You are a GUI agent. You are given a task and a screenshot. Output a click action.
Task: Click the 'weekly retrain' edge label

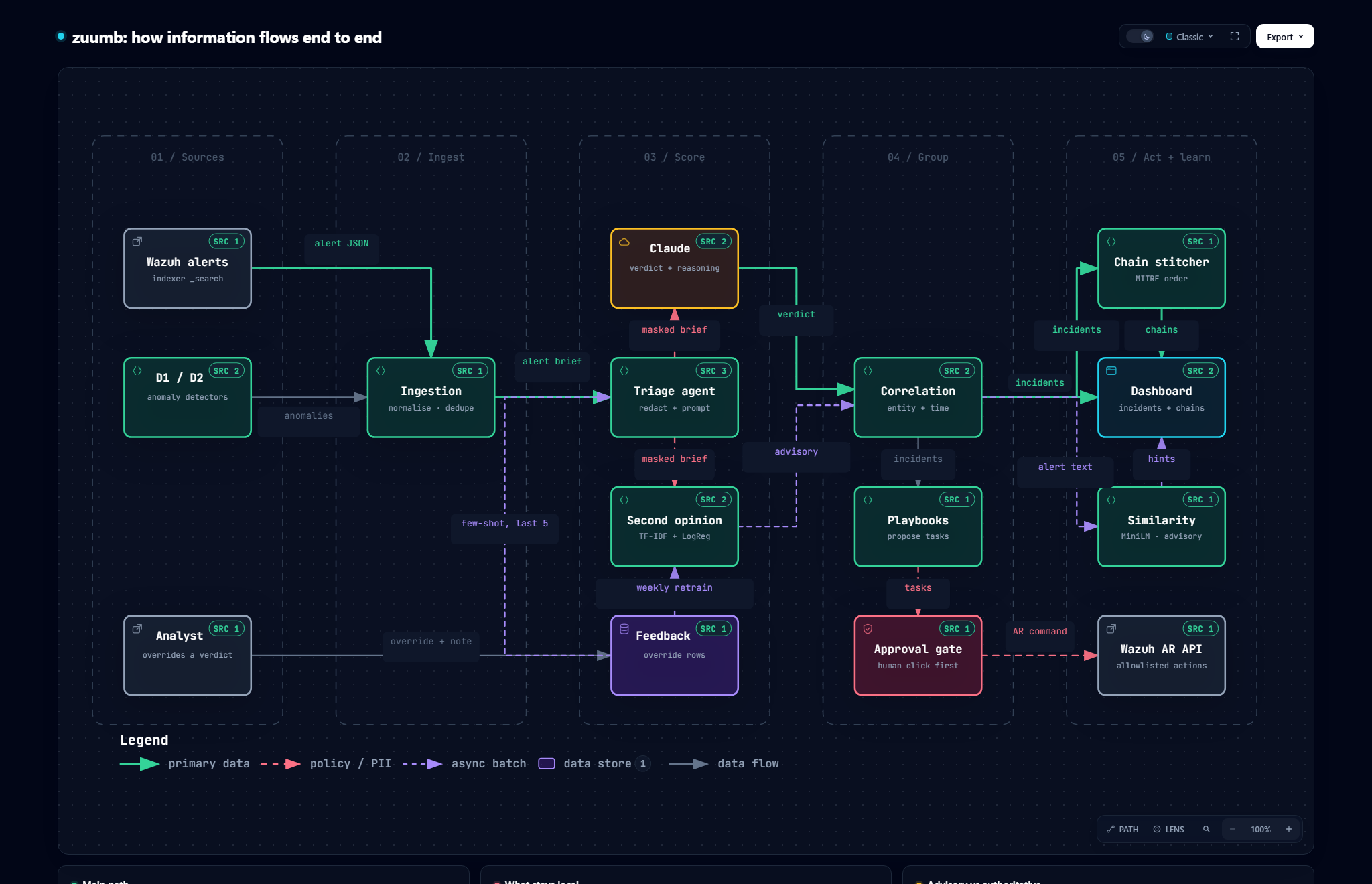674,587
